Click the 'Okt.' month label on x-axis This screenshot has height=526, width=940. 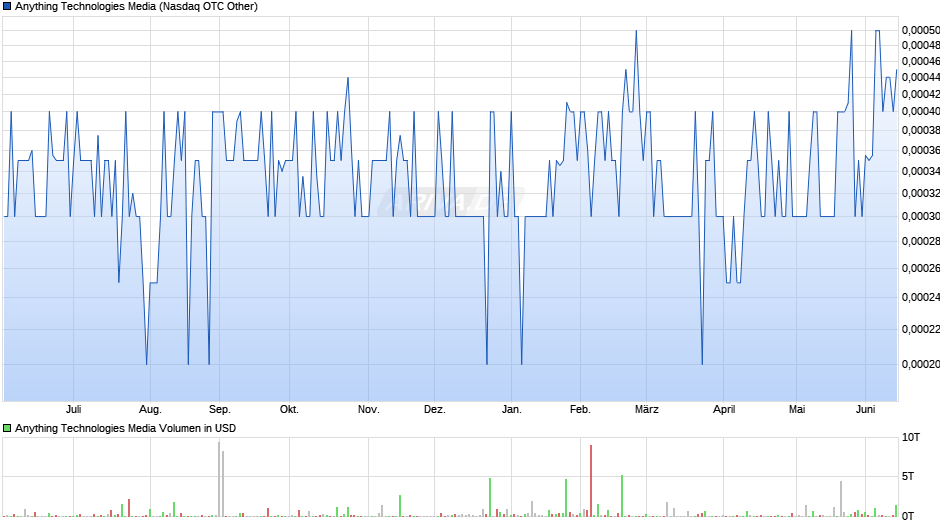pos(289,409)
